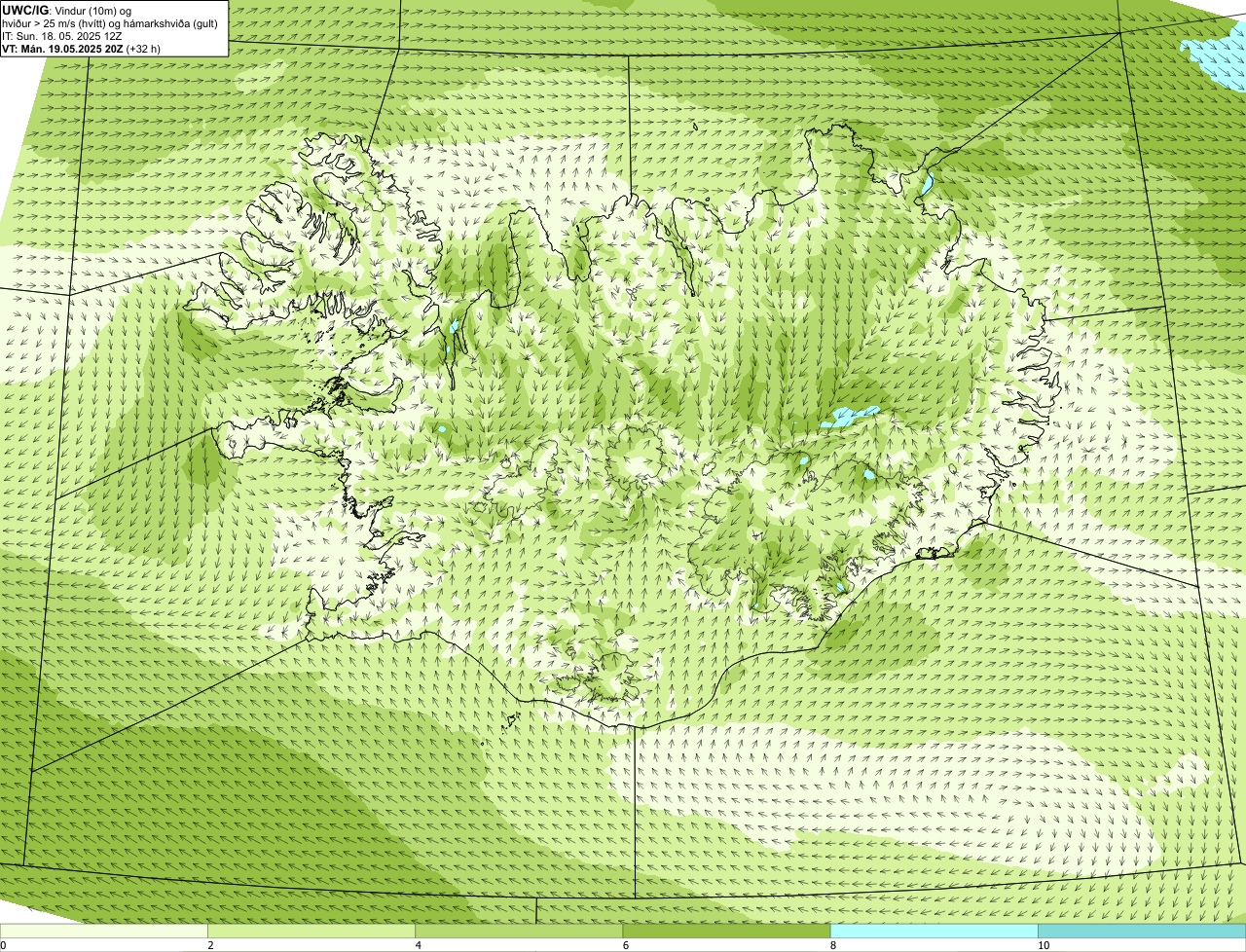This screenshot has height=952, width=1246.
Task: Click the teal color bar segment above 10 m/s
Action: (1142, 932)
